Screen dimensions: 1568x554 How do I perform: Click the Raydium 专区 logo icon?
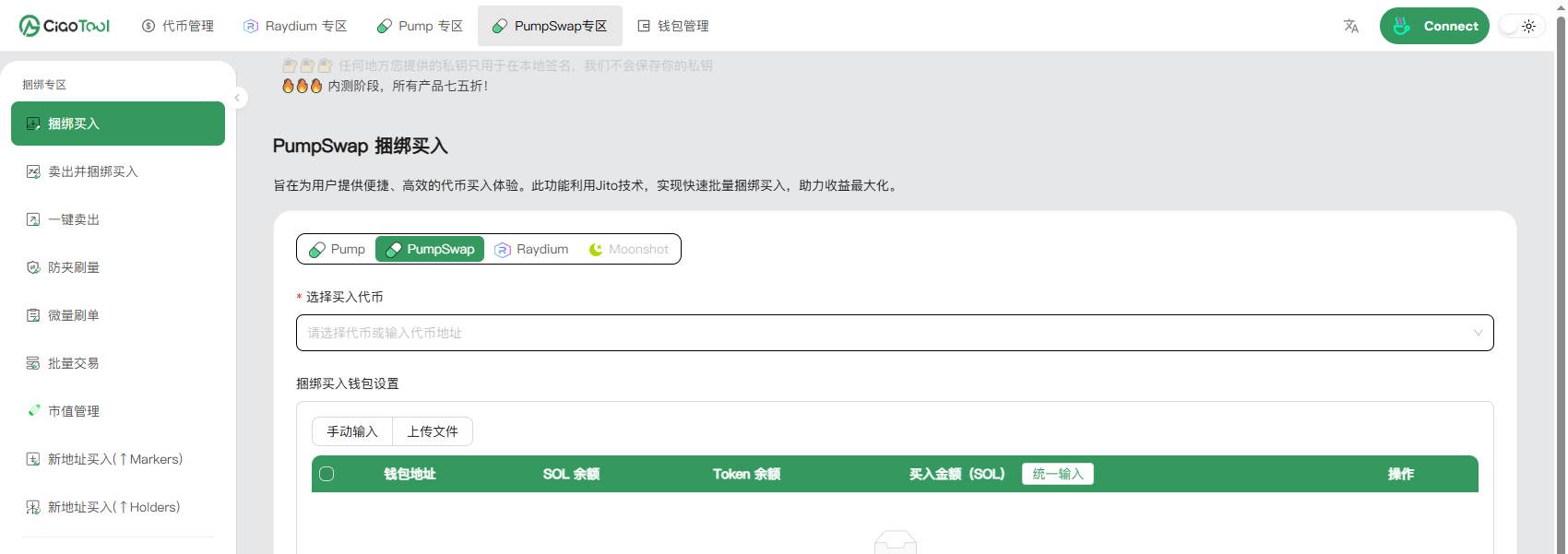(x=251, y=26)
